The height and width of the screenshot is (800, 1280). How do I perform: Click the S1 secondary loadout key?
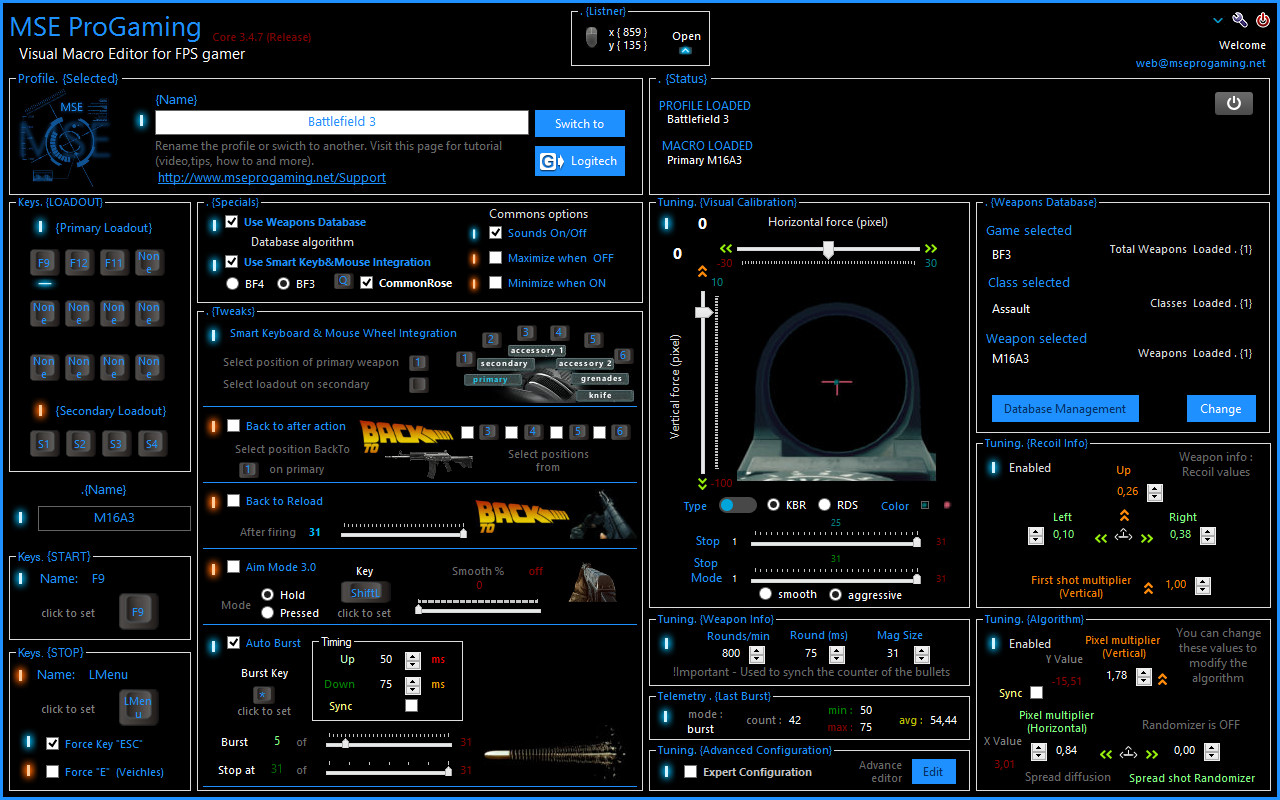[44, 443]
